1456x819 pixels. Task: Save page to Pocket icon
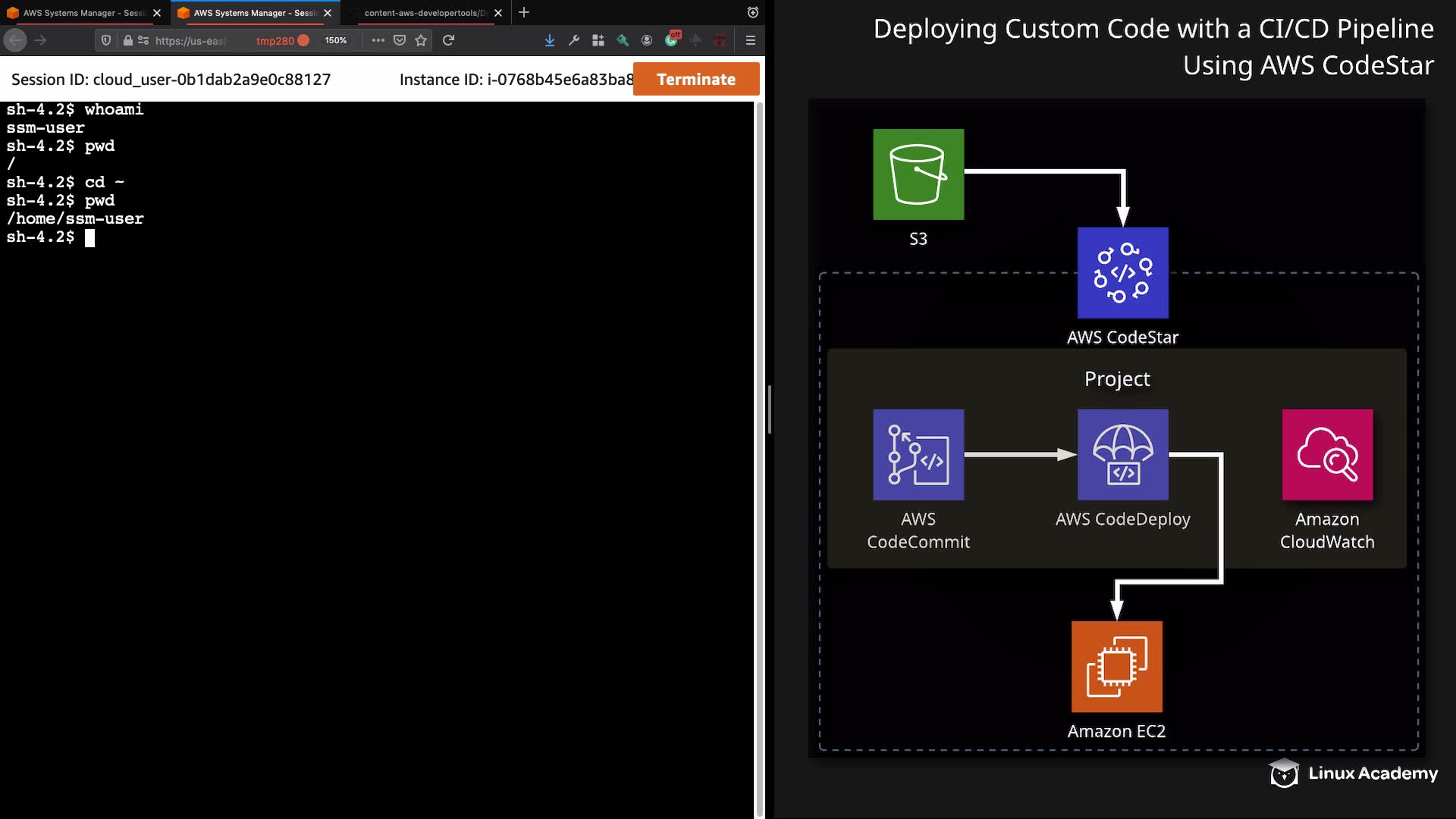tap(400, 40)
